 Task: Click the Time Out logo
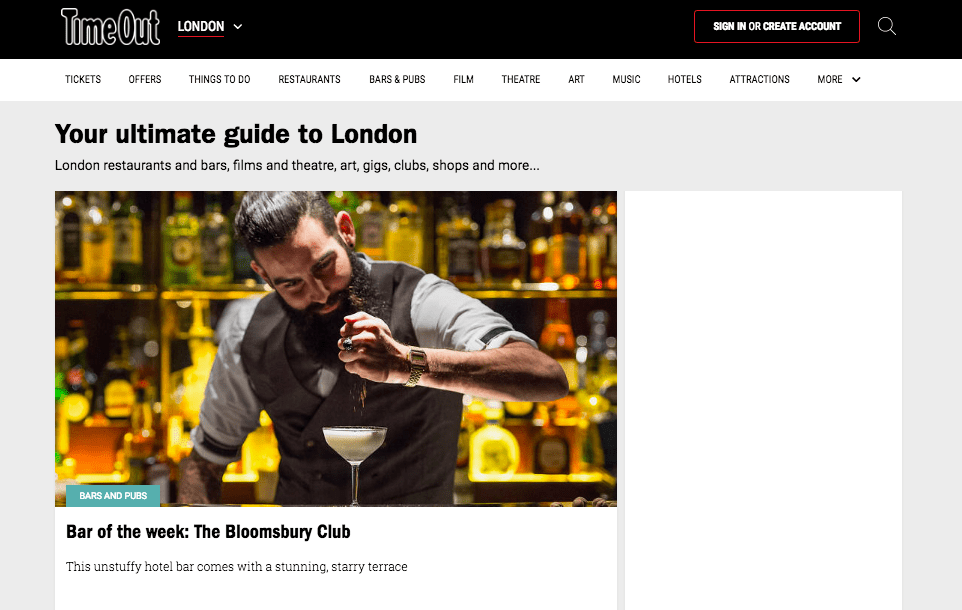[x=110, y=27]
